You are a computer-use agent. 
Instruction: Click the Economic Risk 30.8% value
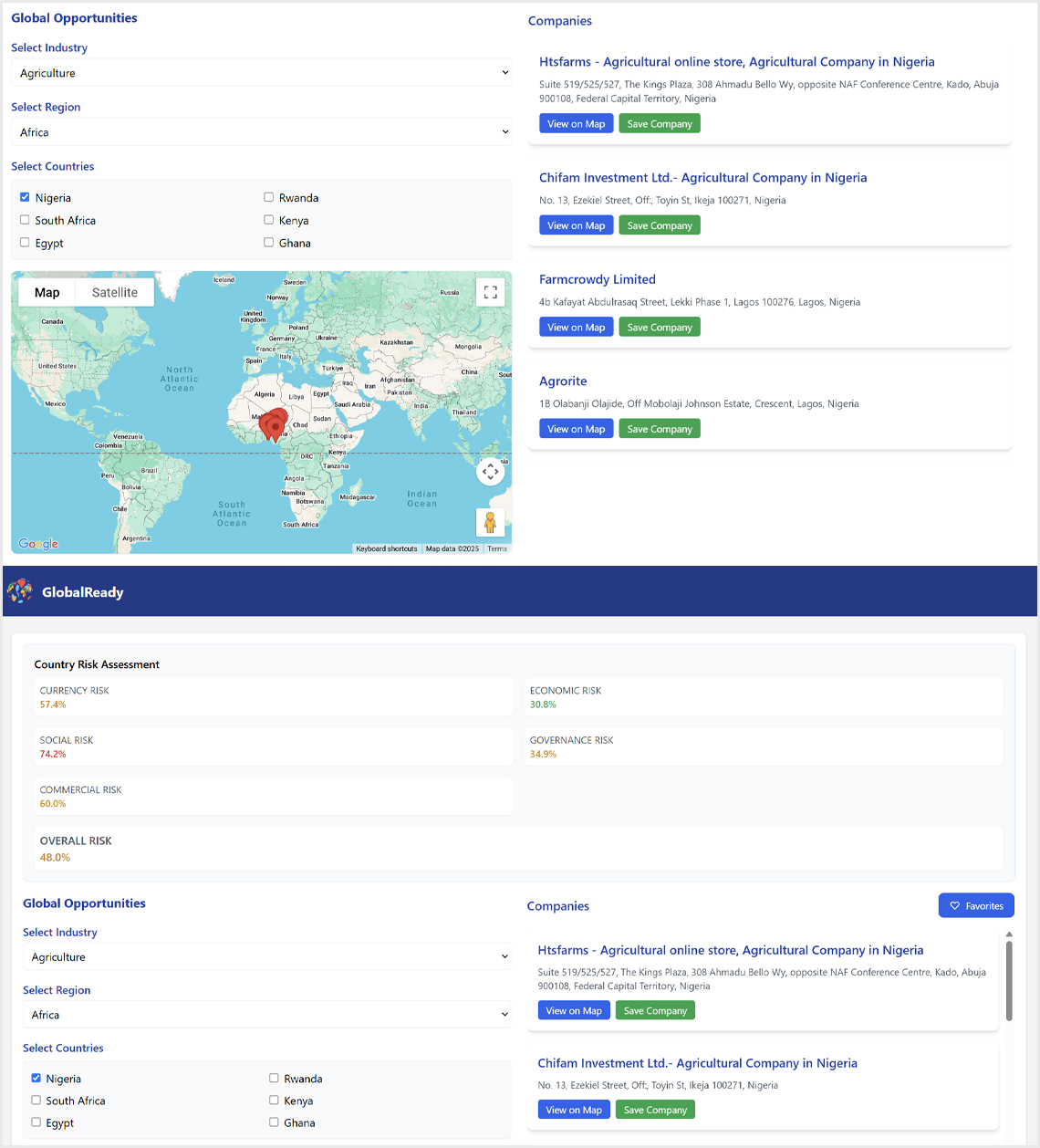point(543,704)
